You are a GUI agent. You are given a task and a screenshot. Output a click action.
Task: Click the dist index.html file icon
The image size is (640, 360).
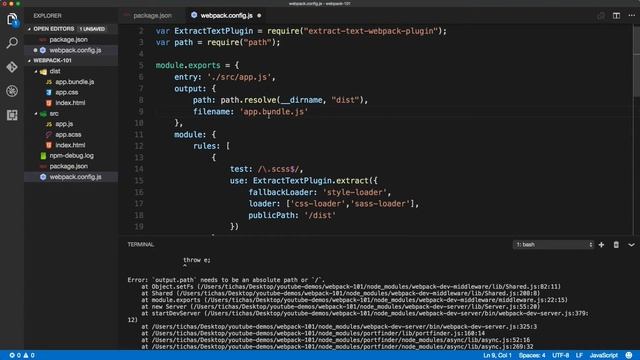[x=49, y=103]
